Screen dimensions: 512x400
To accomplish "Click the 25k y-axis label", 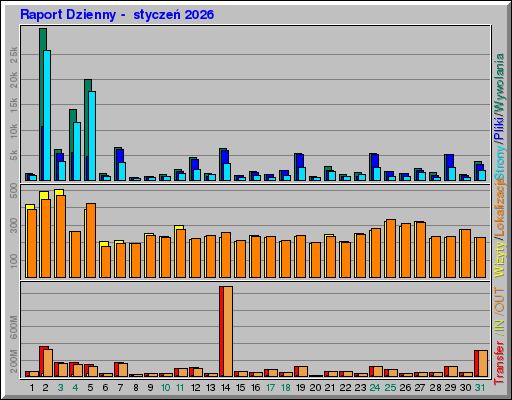I will pyautogui.click(x=14, y=55).
